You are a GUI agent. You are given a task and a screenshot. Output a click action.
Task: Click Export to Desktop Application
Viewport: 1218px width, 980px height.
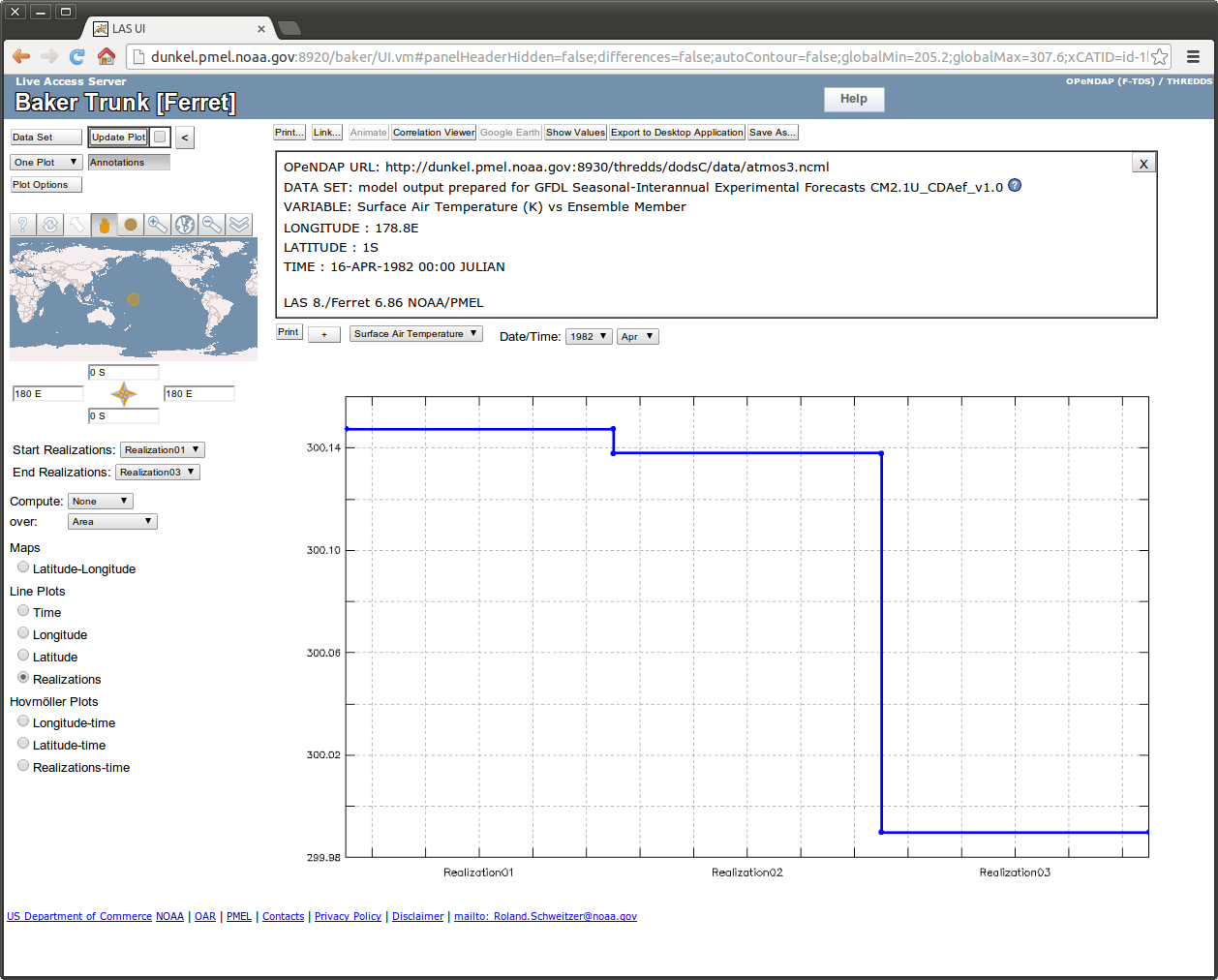tap(677, 133)
